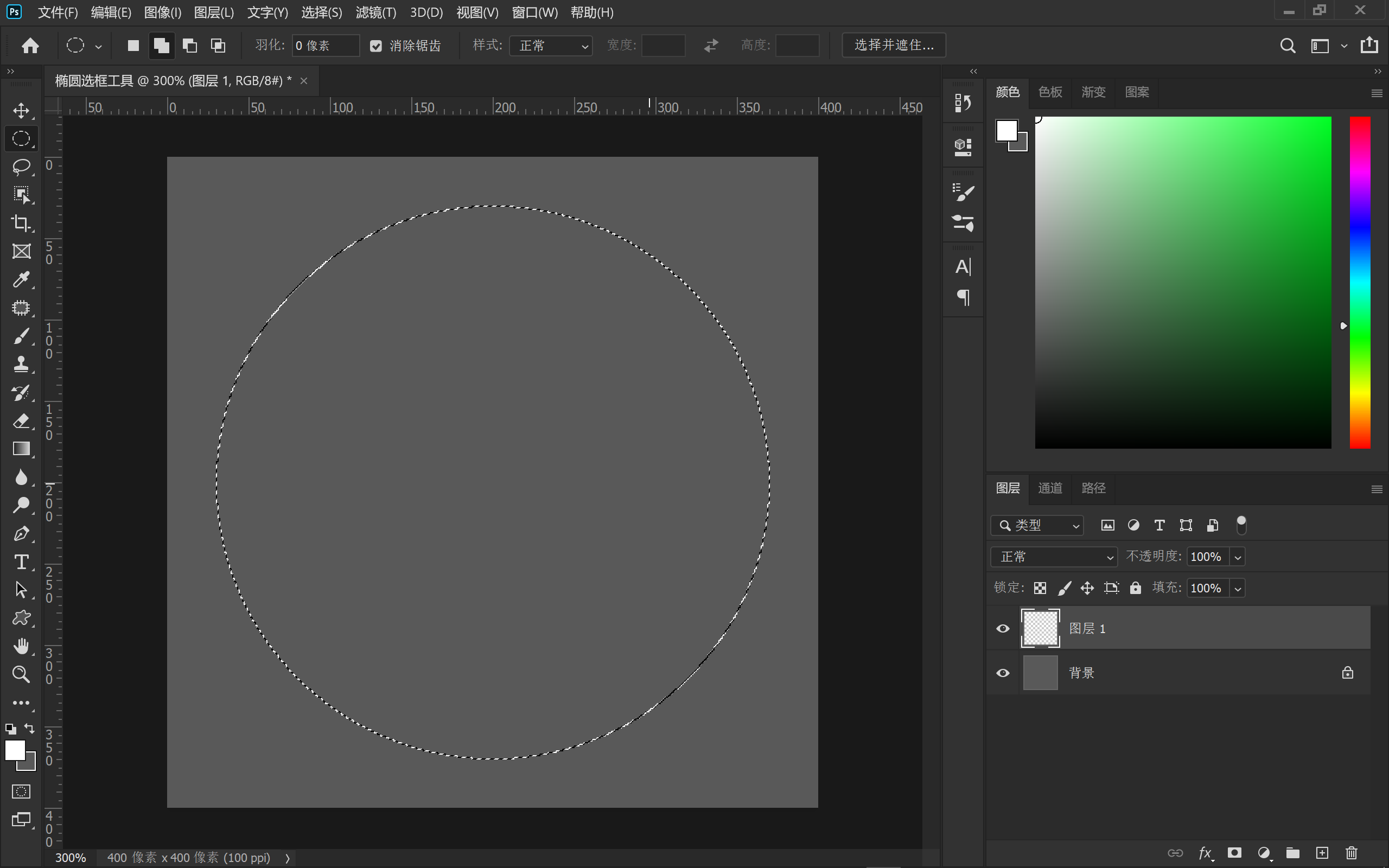Expand status bar info arrow
Screen dimensions: 1389x868
288,858
